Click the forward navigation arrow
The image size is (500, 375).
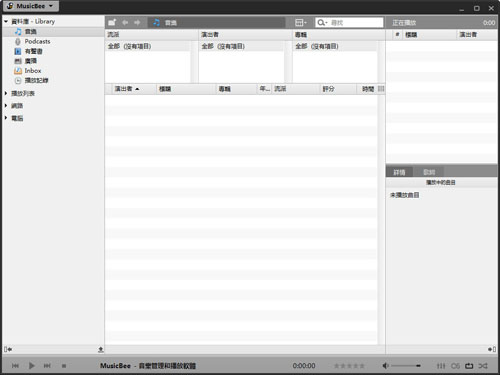137,22
